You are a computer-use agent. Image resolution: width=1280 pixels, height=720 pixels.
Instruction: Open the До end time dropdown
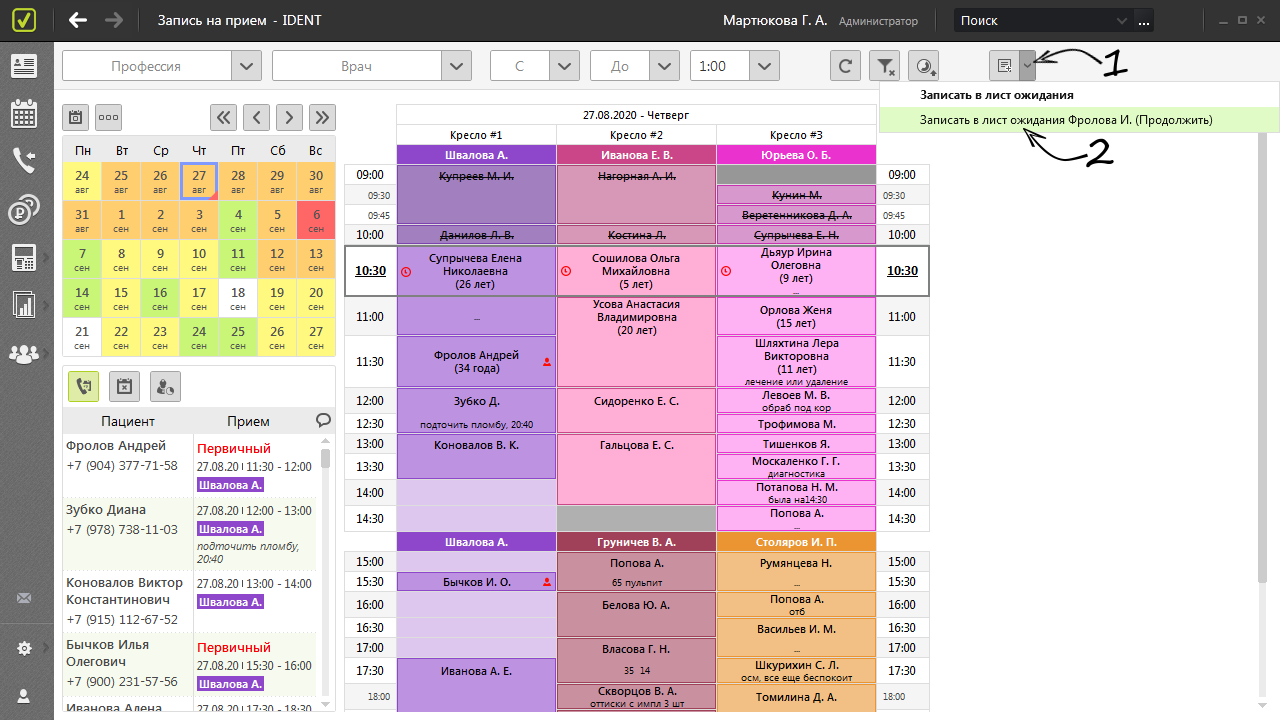[x=664, y=66]
